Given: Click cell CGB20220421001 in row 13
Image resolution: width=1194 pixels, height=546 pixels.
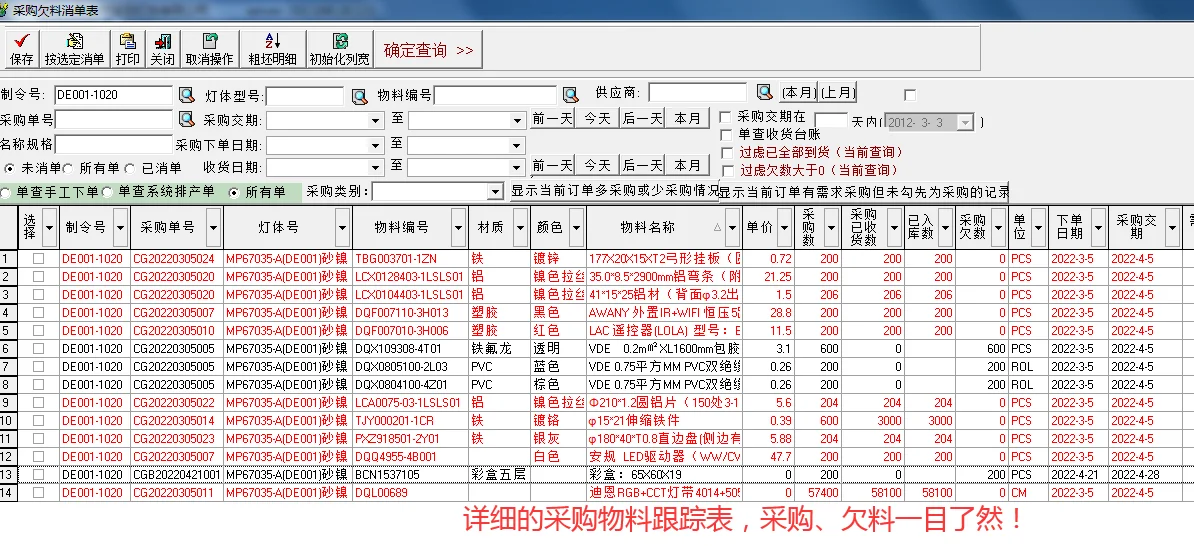Looking at the screenshot, I should point(177,474).
